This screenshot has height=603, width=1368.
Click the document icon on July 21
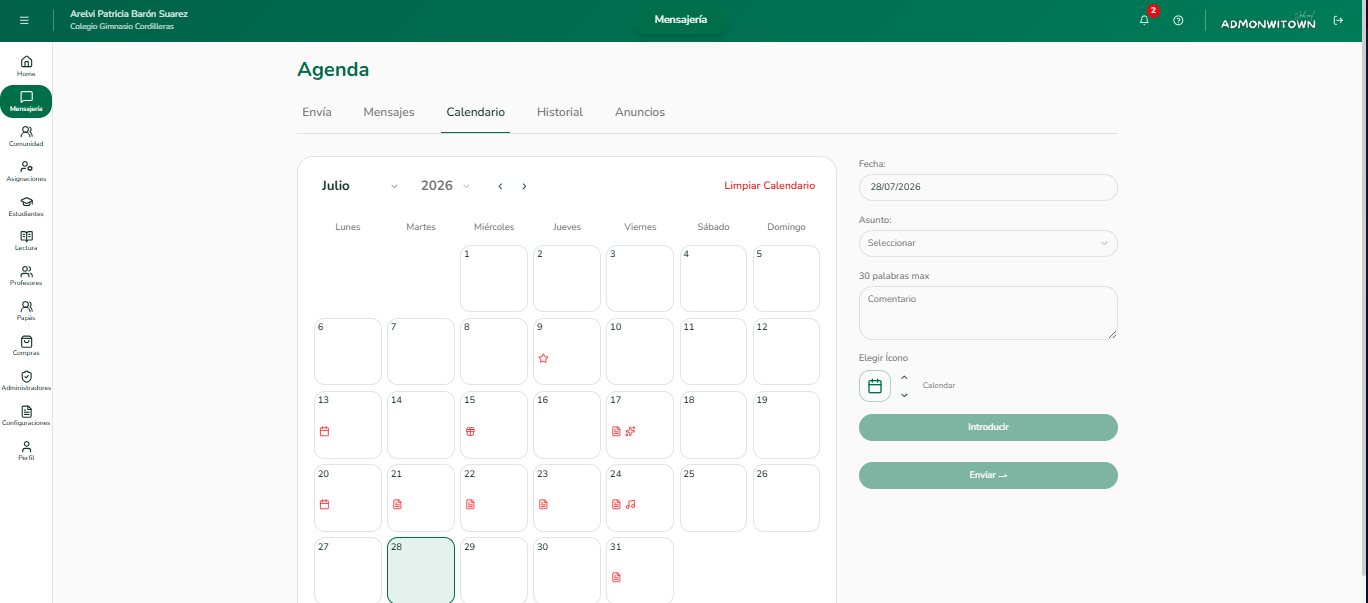point(397,504)
